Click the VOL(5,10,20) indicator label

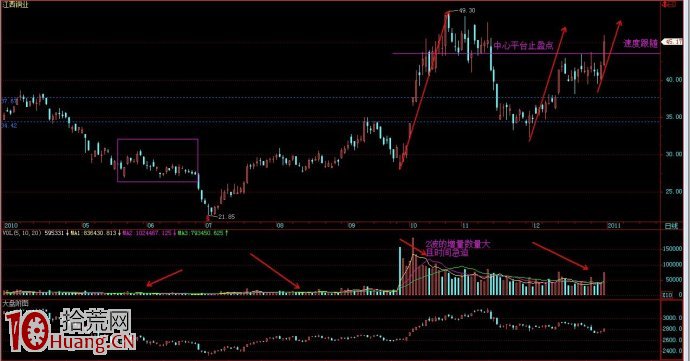tap(21, 233)
